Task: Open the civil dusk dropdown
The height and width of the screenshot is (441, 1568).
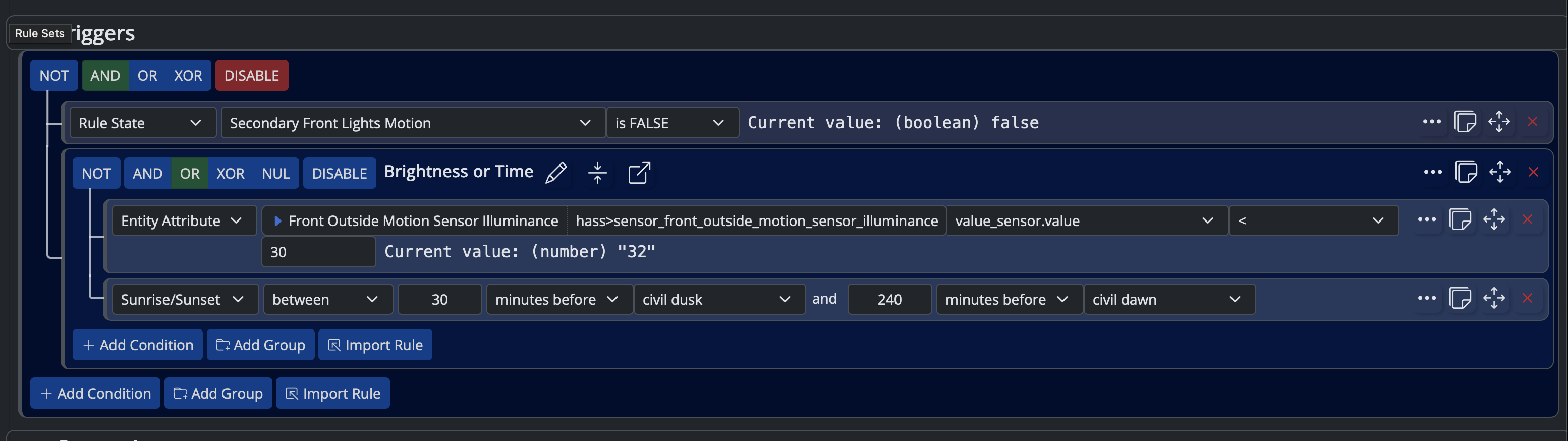Action: click(x=718, y=300)
